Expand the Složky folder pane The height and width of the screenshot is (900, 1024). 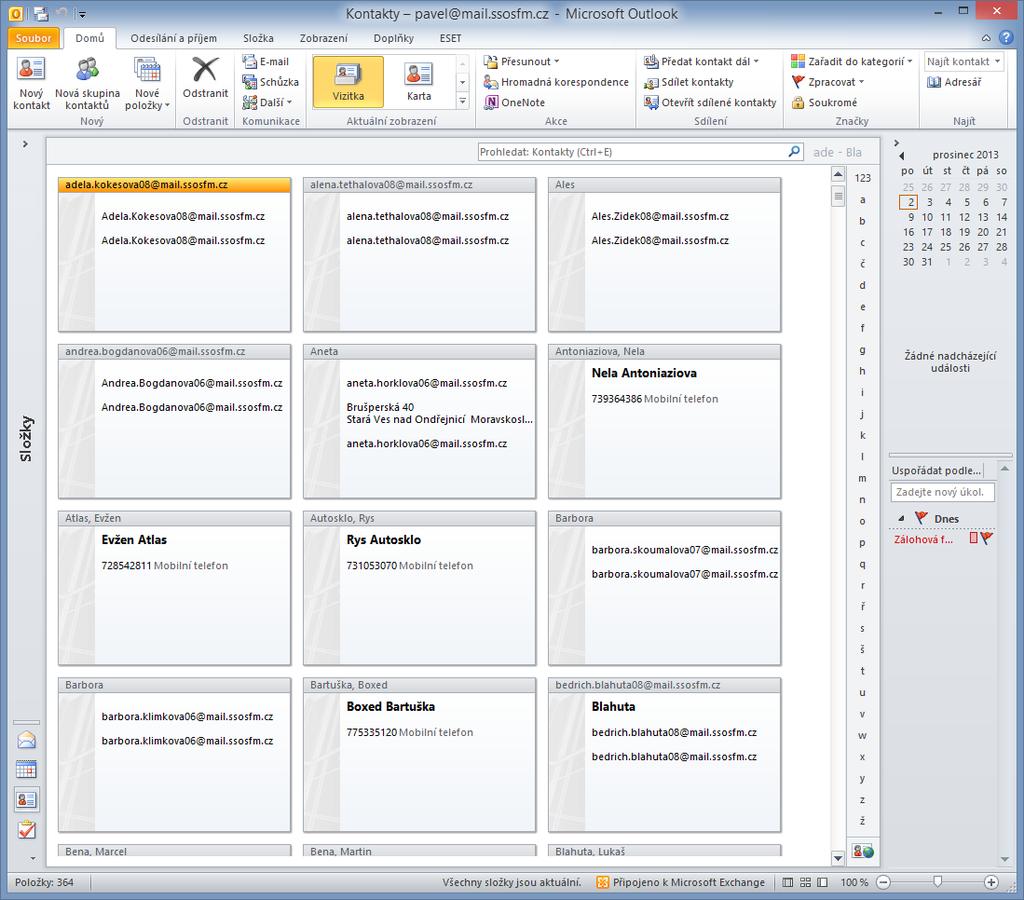25,144
